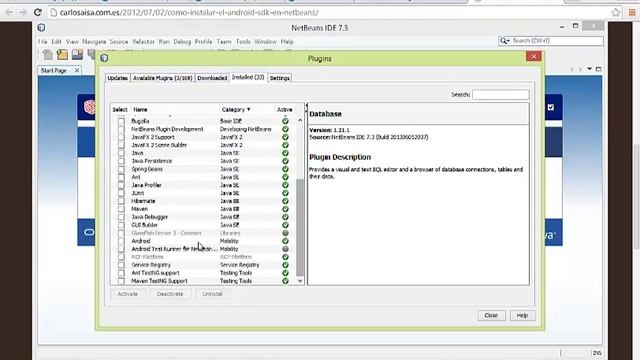Select the Installed tab

[248, 77]
